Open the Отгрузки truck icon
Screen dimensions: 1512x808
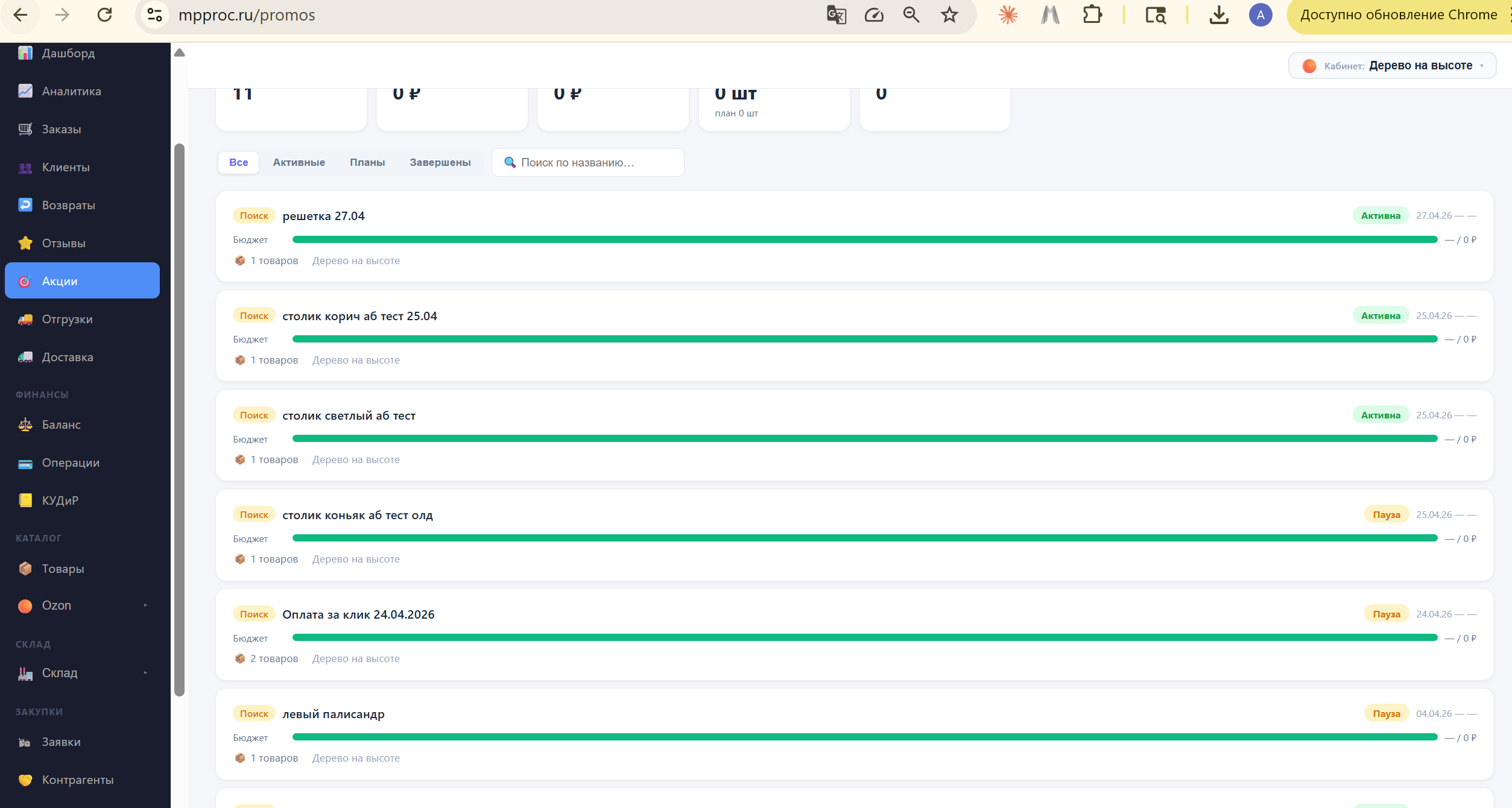(x=25, y=319)
